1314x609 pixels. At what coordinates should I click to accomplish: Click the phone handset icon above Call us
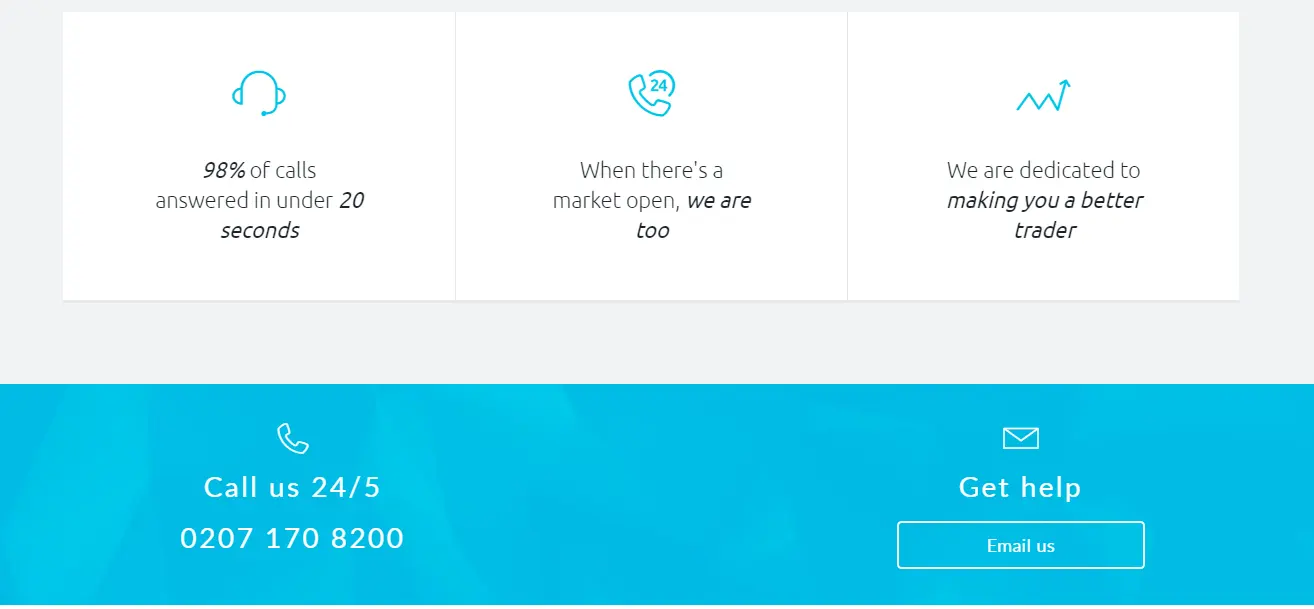pos(293,438)
